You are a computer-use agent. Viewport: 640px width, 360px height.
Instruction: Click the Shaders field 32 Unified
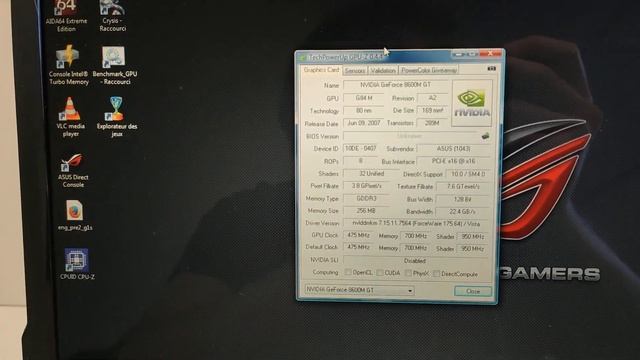tap(371, 173)
